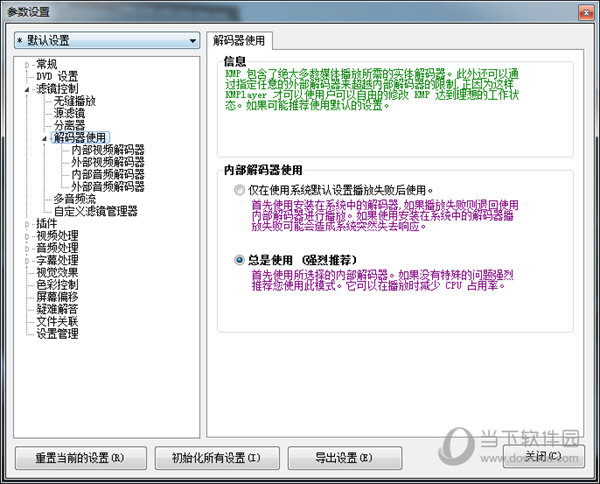
Task: Select 色彩控制 in the settings tree
Action: point(57,285)
